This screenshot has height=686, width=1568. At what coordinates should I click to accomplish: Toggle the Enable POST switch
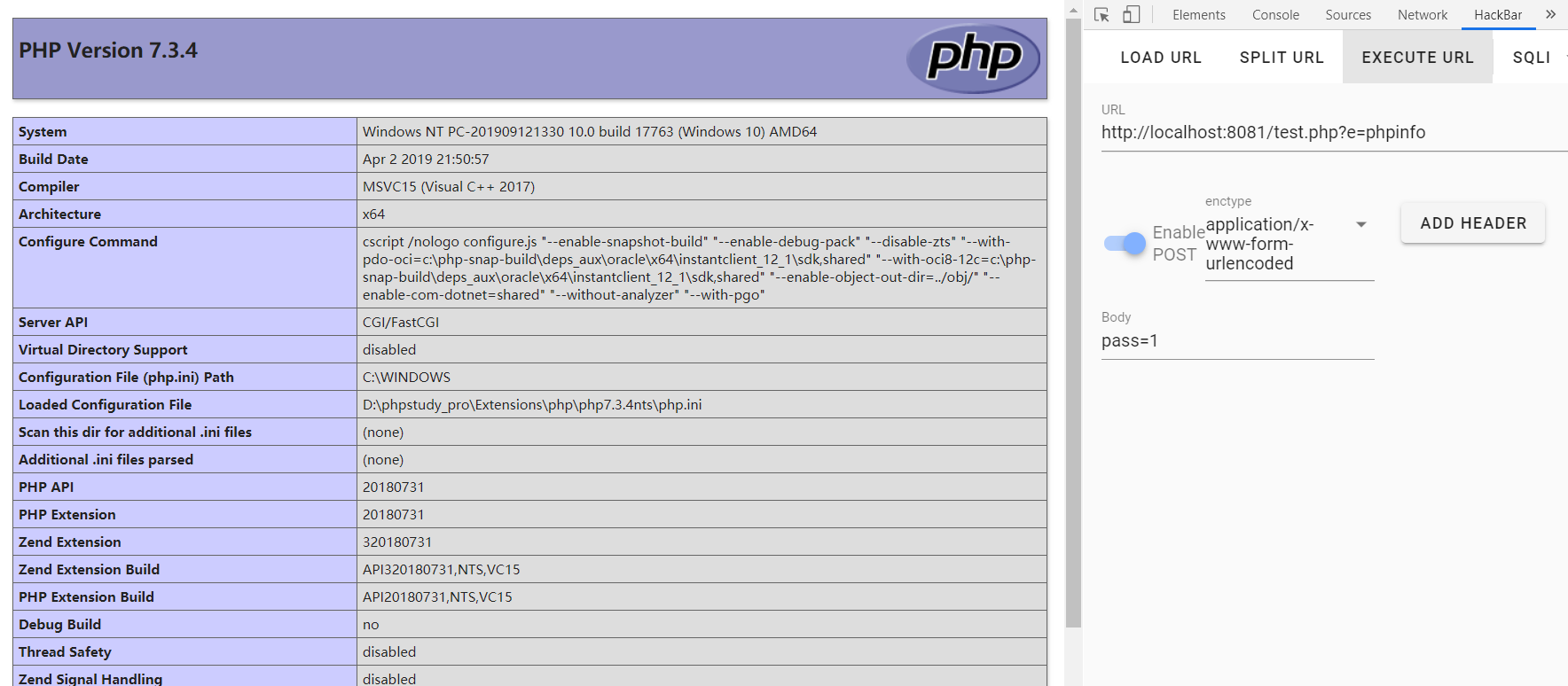click(x=1125, y=243)
